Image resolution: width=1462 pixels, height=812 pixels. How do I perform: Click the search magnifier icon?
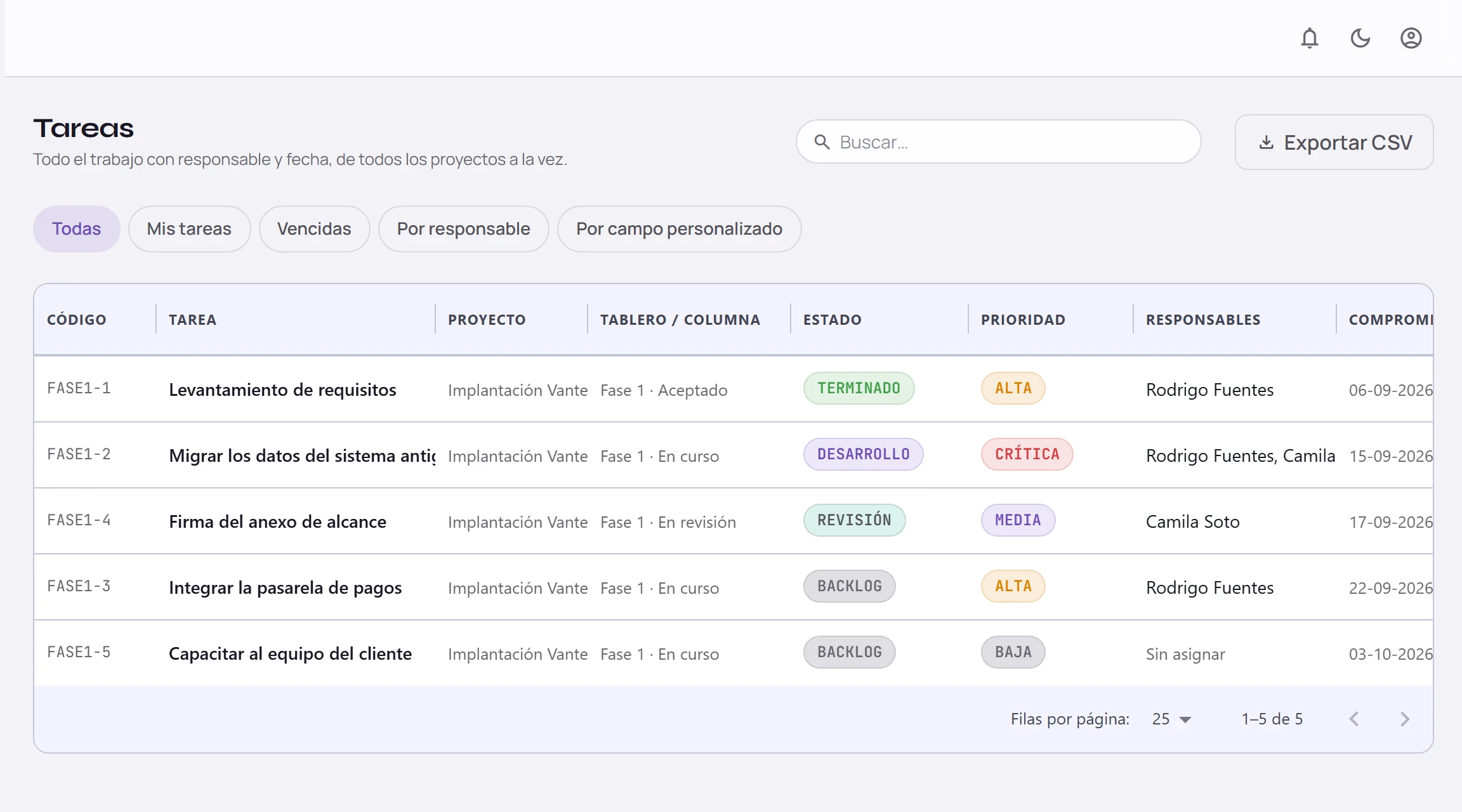pos(822,142)
